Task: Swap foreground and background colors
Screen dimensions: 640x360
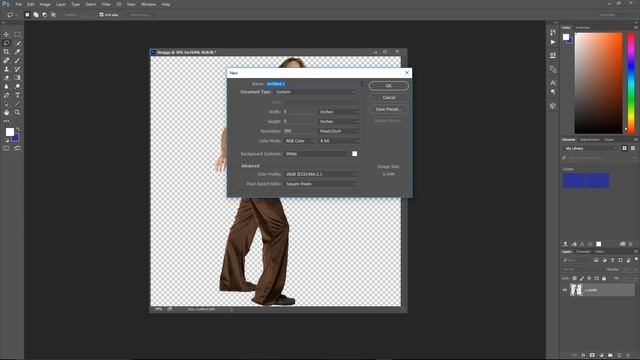Action: point(18,129)
